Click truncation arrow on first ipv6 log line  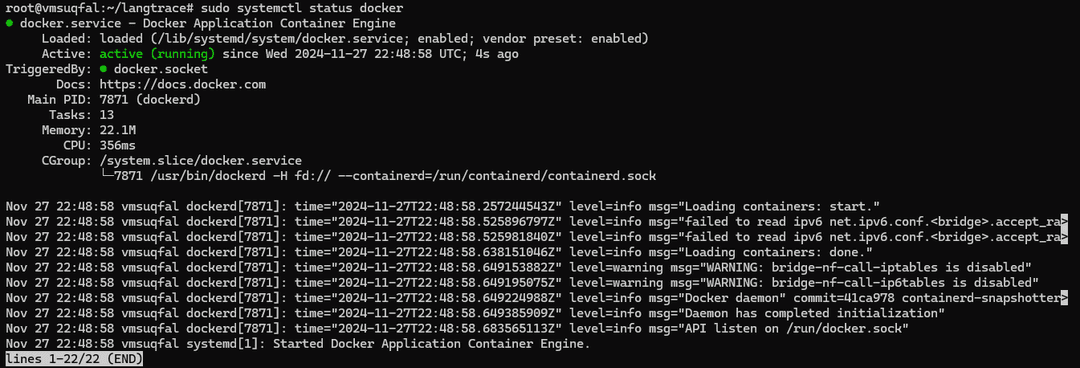click(x=1064, y=221)
